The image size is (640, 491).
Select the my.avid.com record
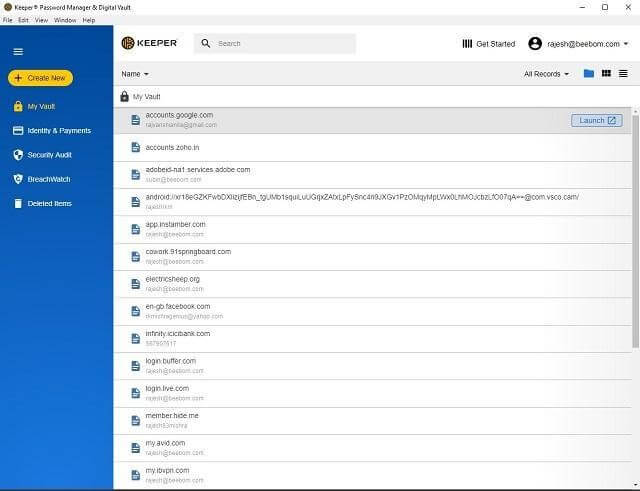[x=373, y=448]
